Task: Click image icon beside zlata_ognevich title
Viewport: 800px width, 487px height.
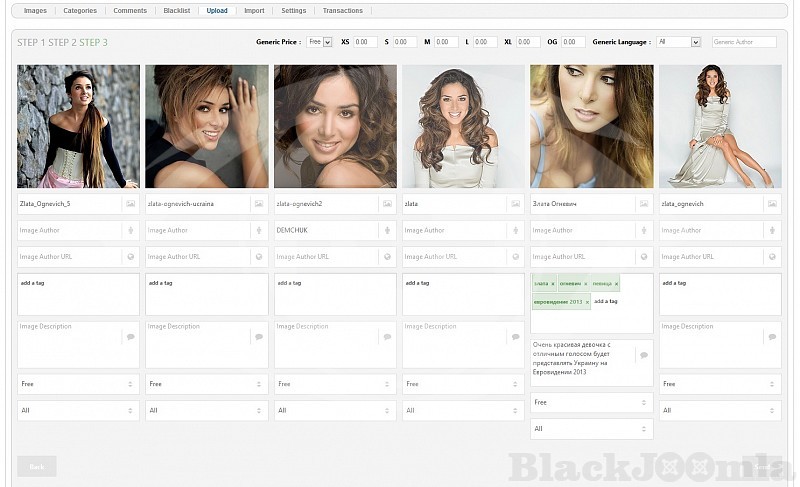Action: point(772,204)
